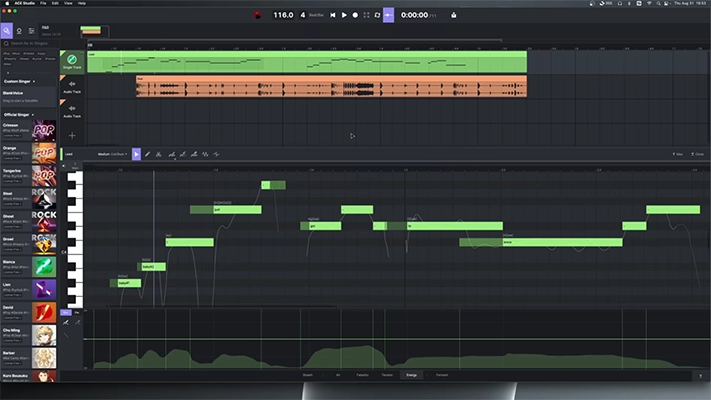Select the Crimson singer thumbnail
Image resolution: width=711 pixels, height=400 pixels.
[43, 131]
